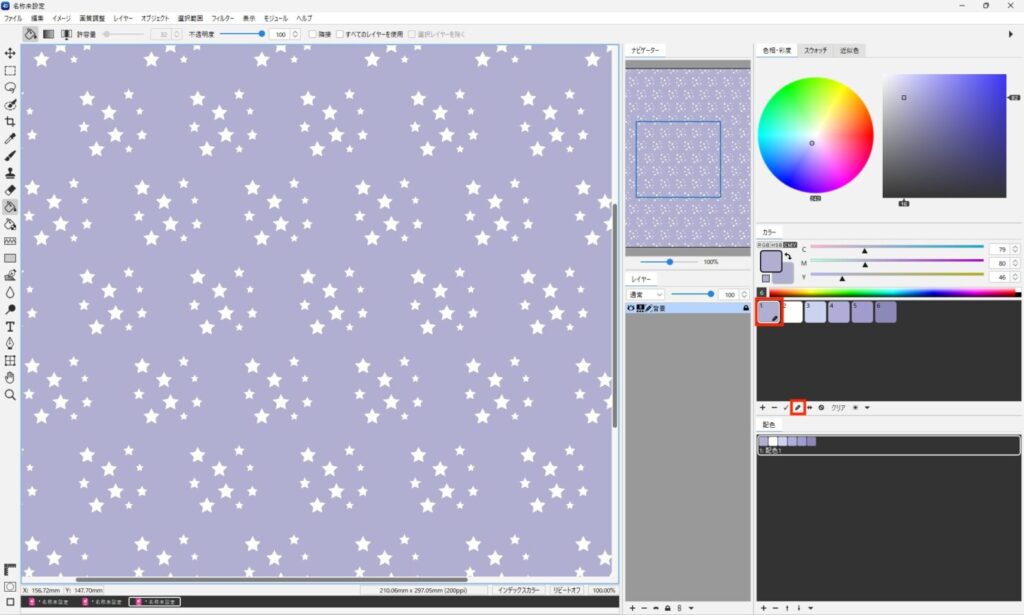Image resolution: width=1024 pixels, height=615 pixels.
Task: Select the Hand pan tool
Action: pos(10,377)
